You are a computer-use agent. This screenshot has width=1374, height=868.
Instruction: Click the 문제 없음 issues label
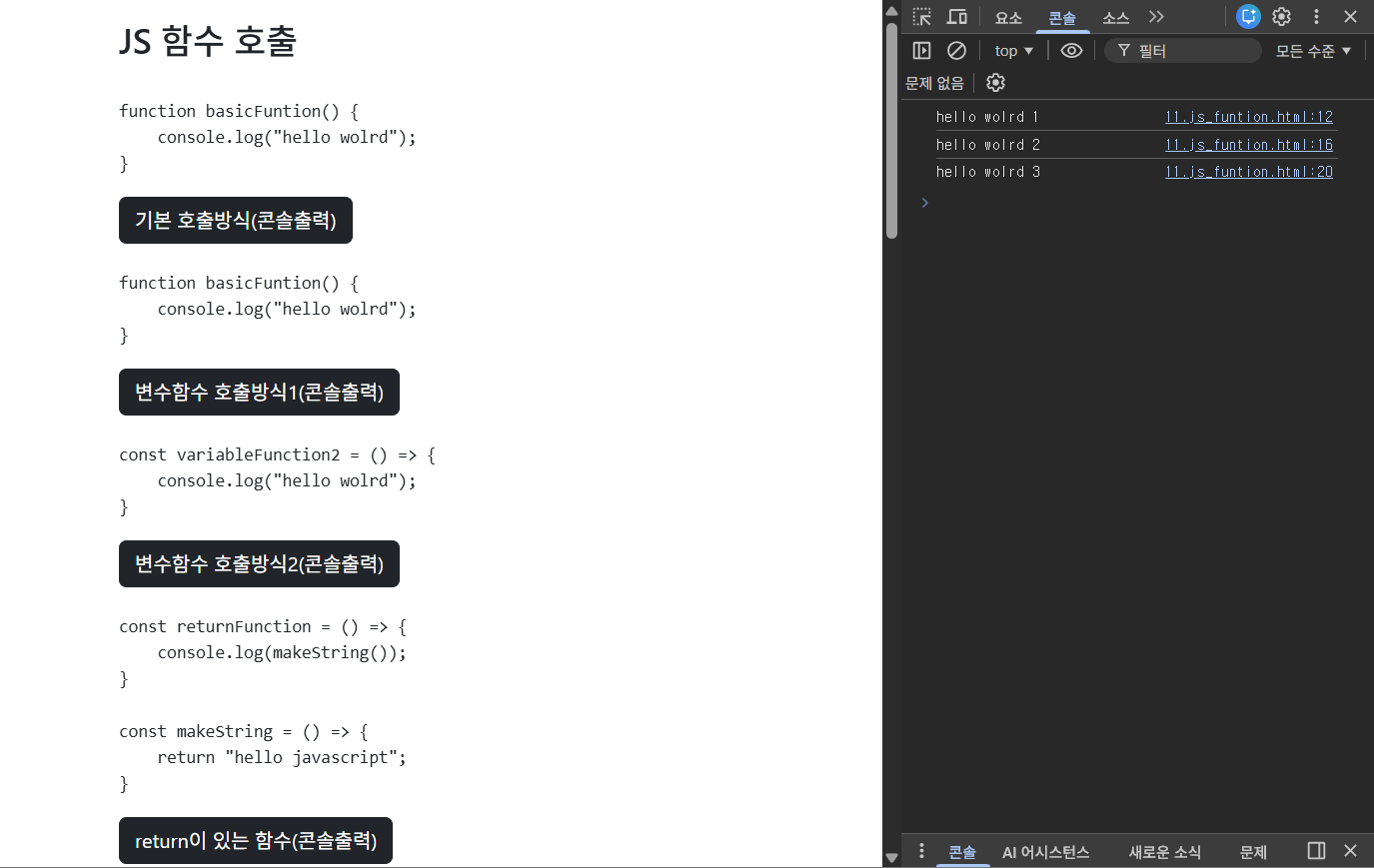[934, 83]
